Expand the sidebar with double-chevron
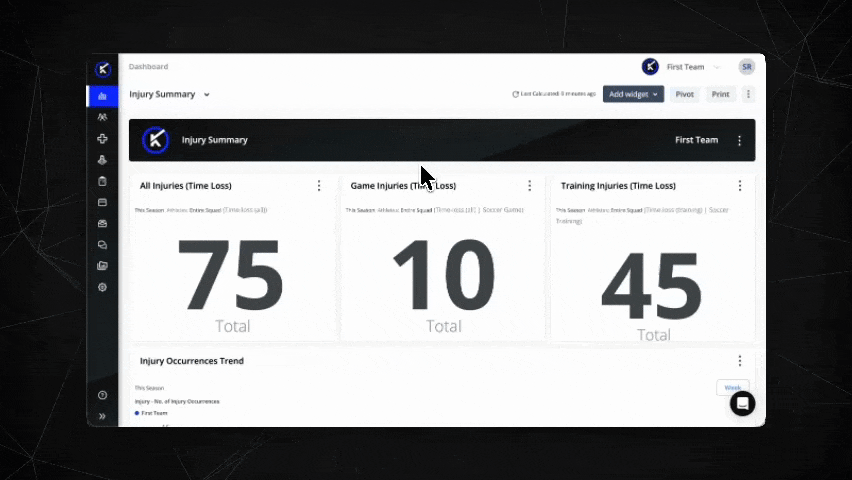Viewport: 852px width, 480px height. 102,416
